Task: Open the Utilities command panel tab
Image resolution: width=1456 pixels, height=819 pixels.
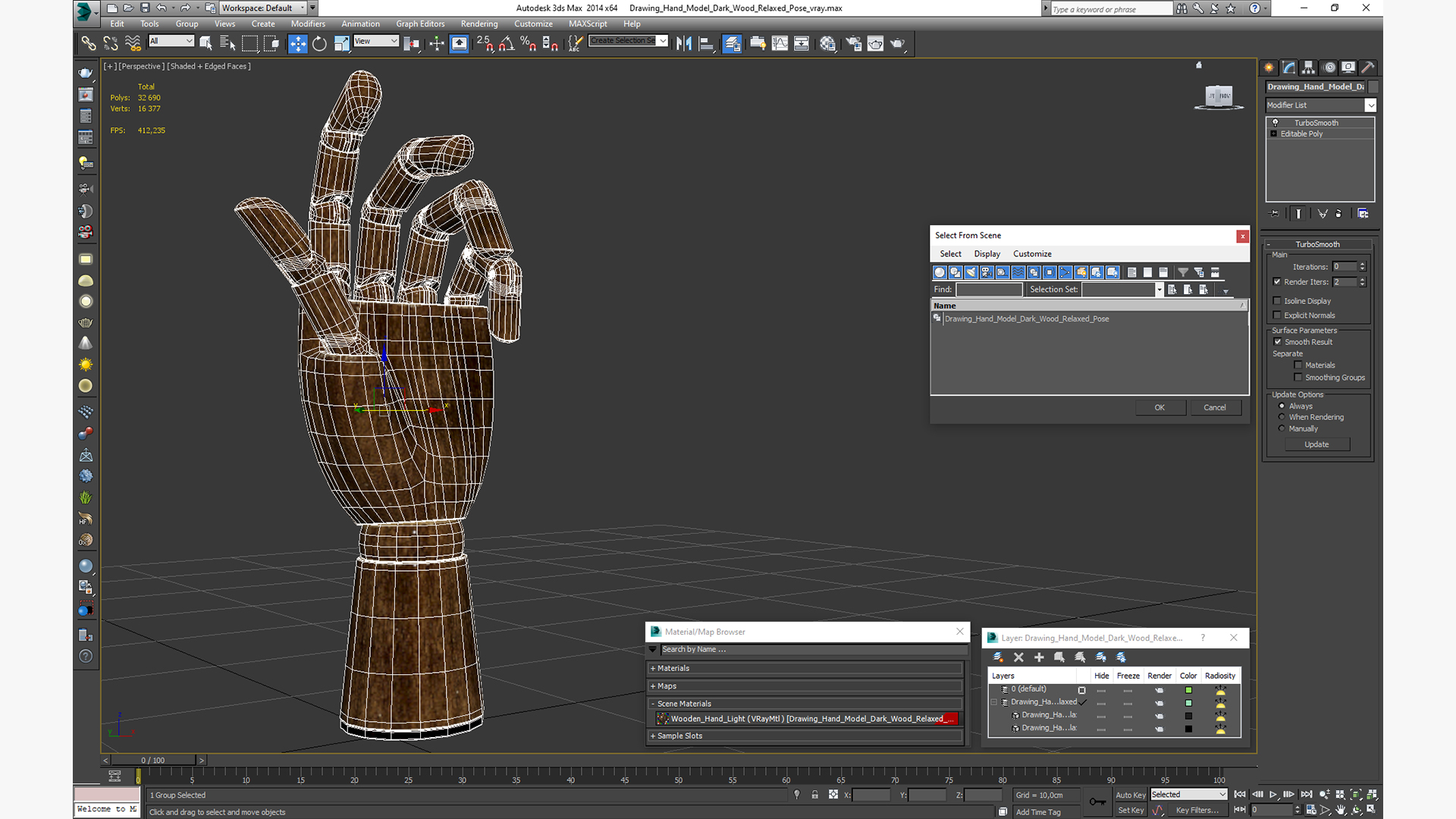Action: 1368,67
